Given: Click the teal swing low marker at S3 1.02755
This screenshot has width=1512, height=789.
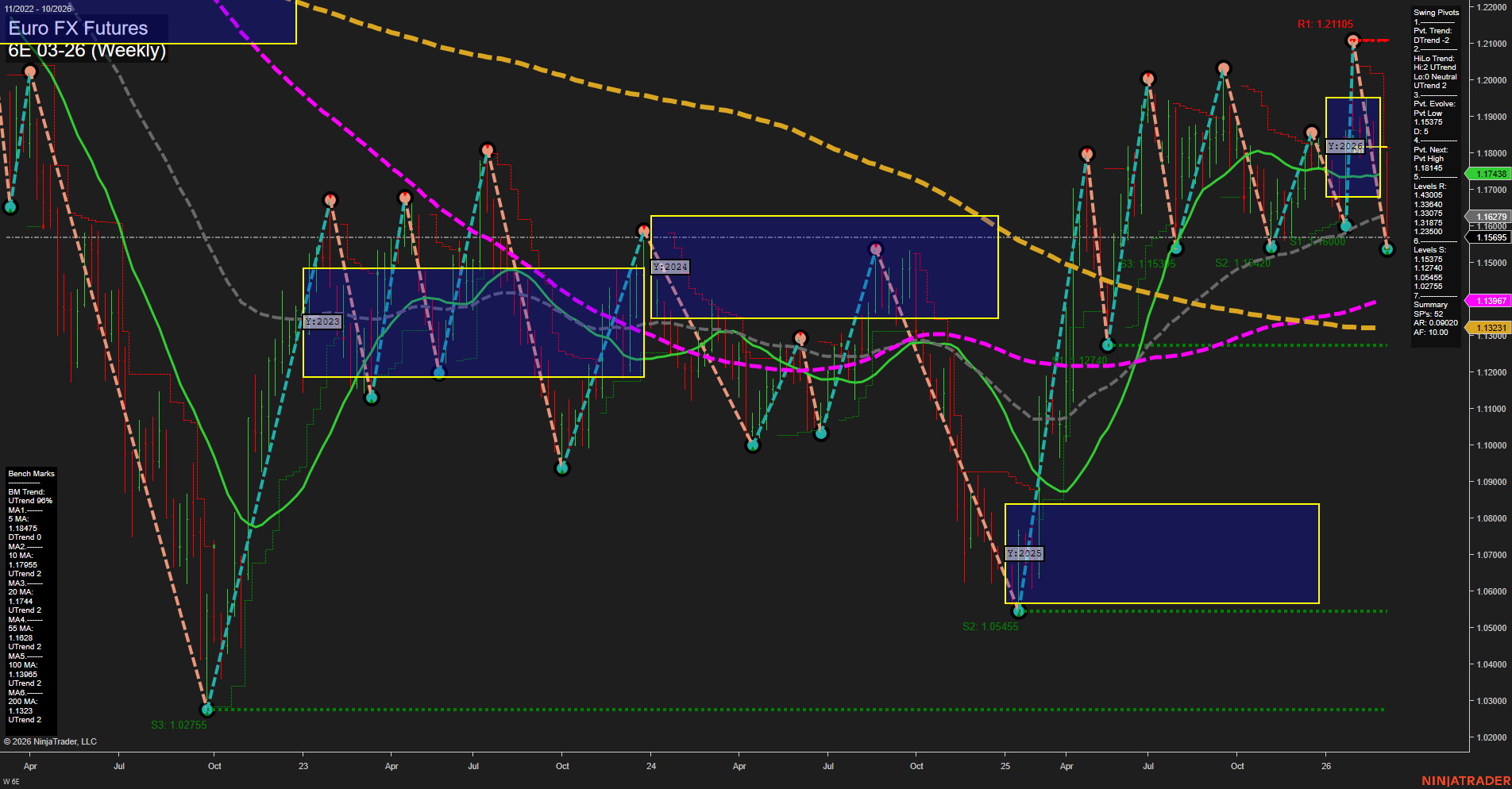Looking at the screenshot, I should tap(207, 710).
